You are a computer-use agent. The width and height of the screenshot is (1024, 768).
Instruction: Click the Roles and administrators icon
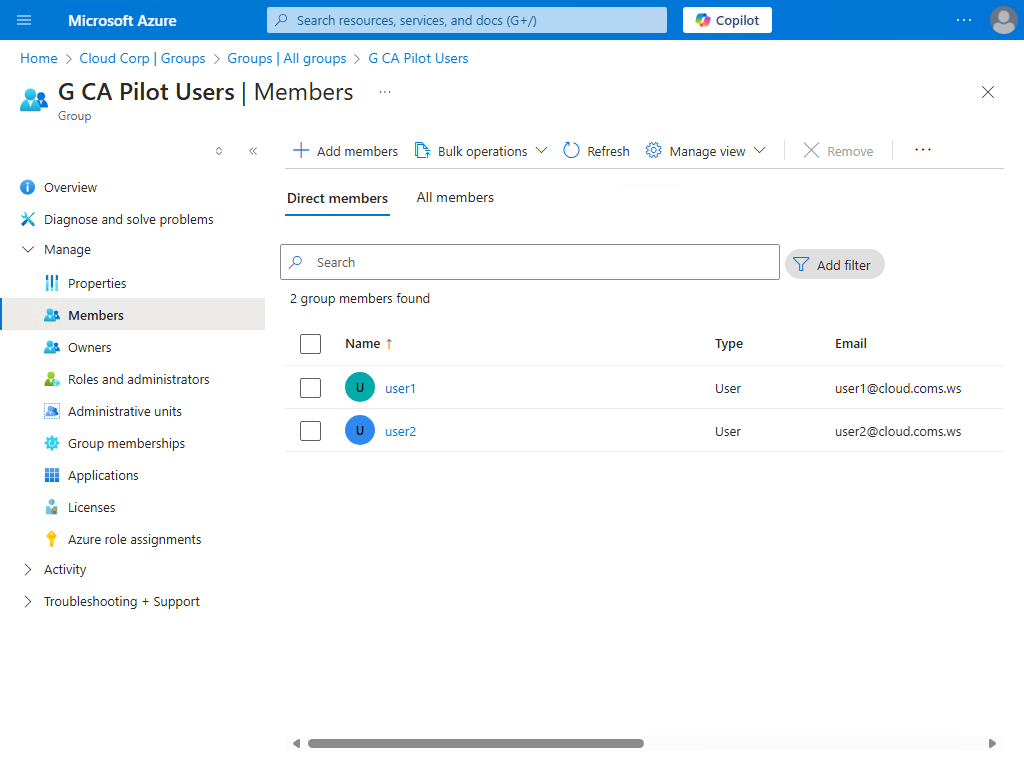[52, 379]
